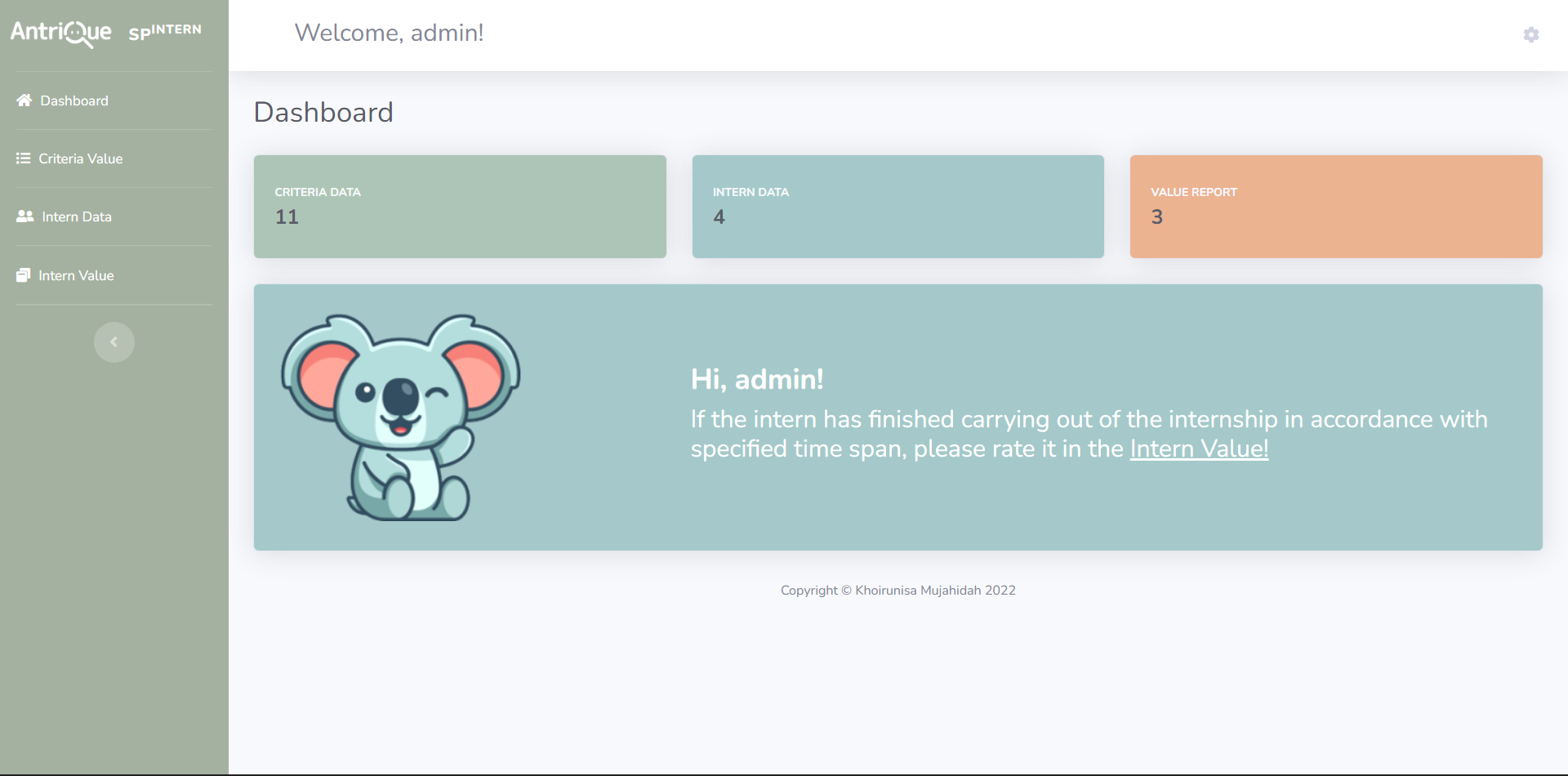Click the SPINTERN brand text icon

(x=164, y=33)
